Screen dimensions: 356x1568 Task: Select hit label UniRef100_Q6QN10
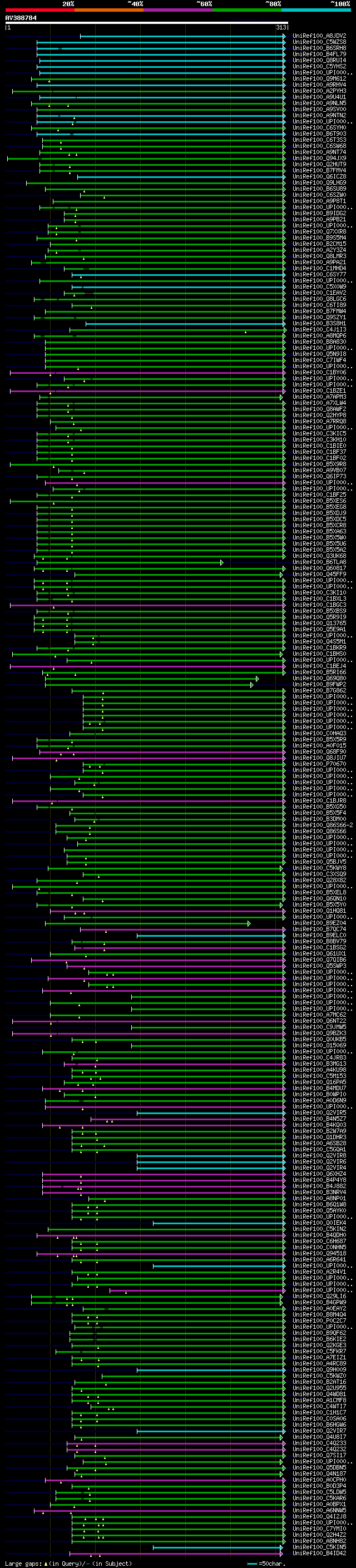(319, 898)
